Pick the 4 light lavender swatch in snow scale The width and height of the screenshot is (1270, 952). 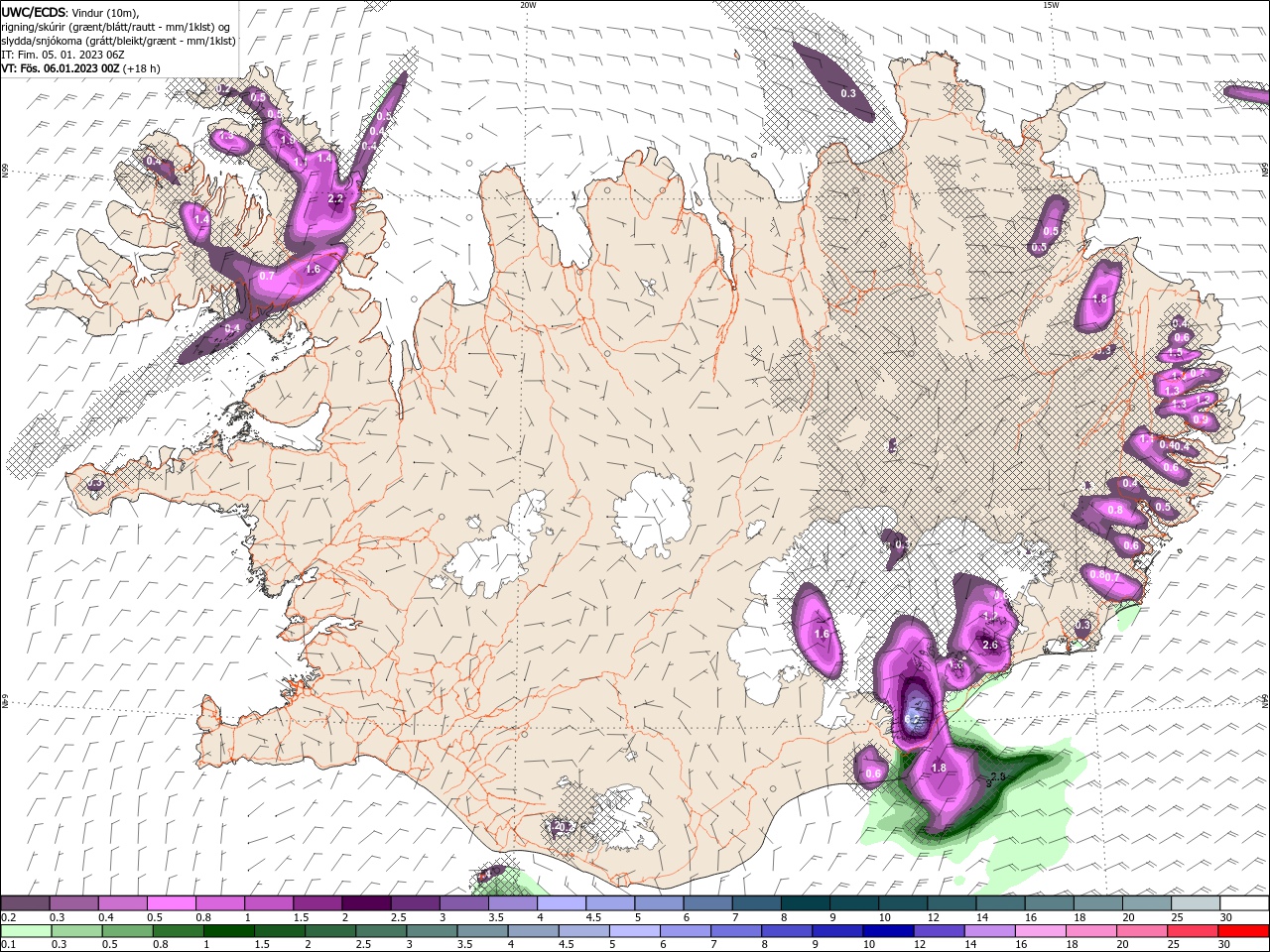click(x=562, y=903)
